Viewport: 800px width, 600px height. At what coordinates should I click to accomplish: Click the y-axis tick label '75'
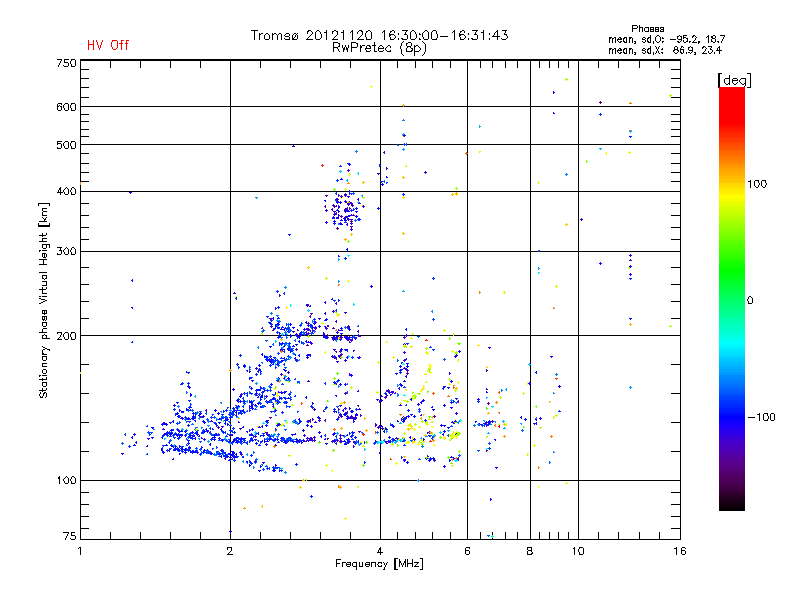coord(70,536)
